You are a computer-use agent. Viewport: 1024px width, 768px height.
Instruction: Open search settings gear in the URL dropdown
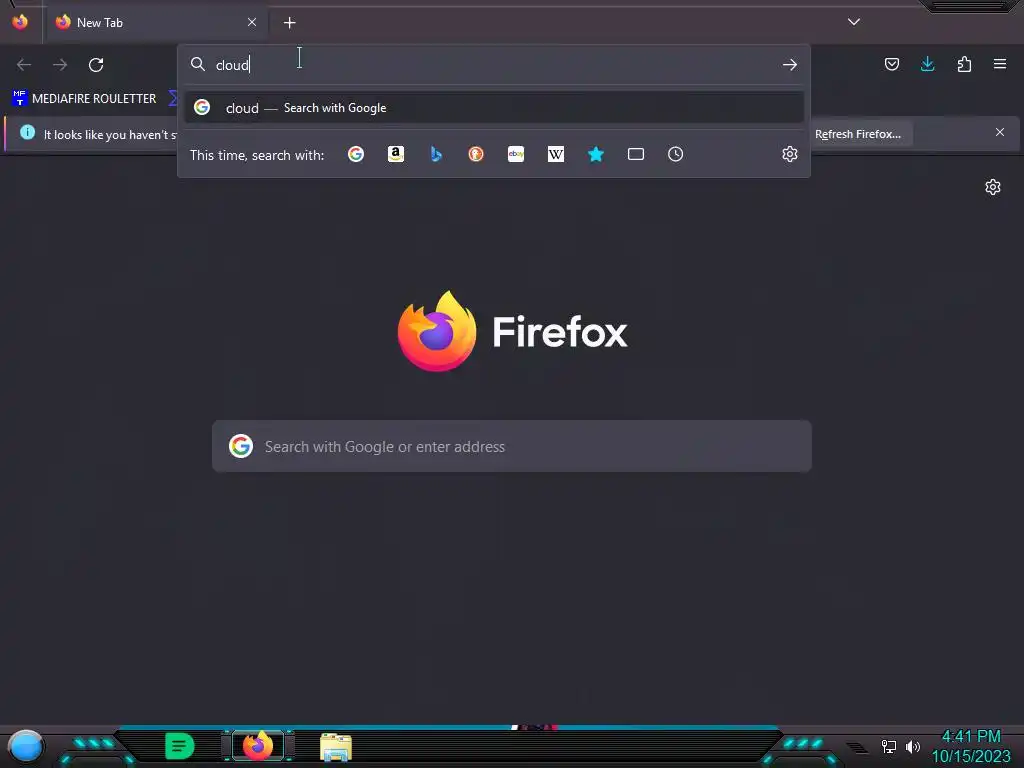click(790, 154)
